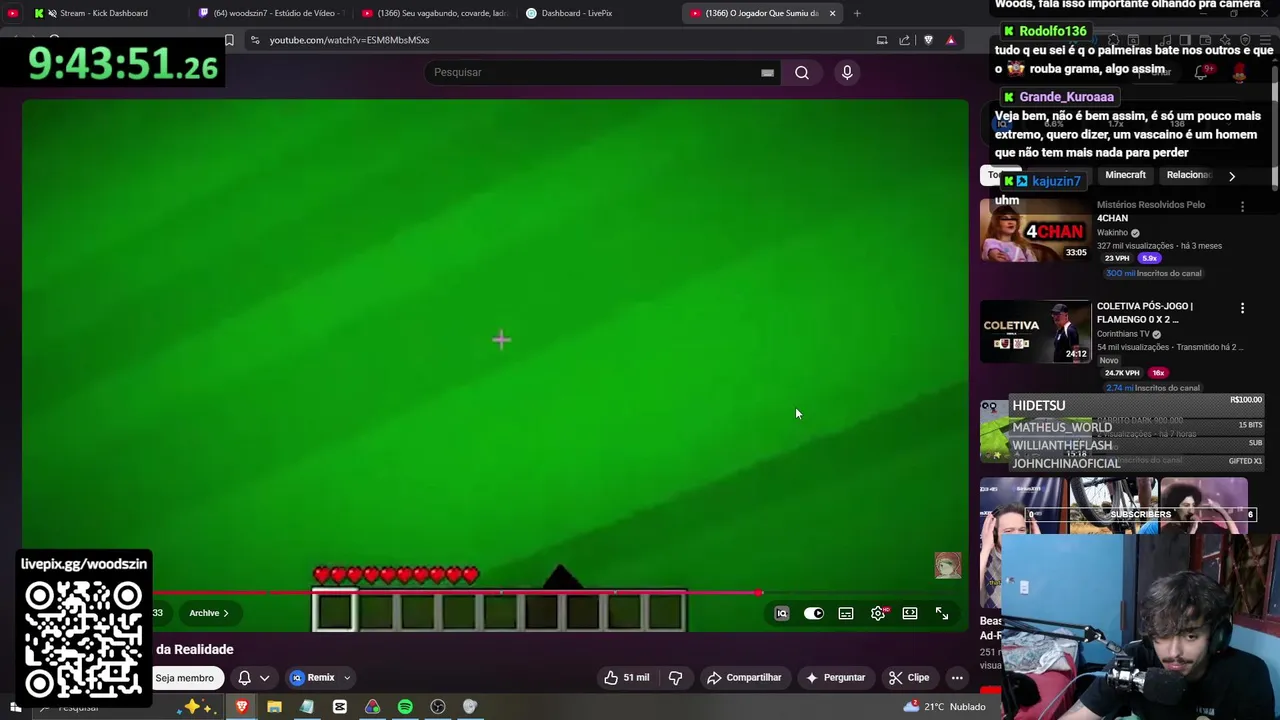Viewport: 1280px width, 720px height.
Task: Select the Relacionados filter chip
Action: click(1190, 175)
